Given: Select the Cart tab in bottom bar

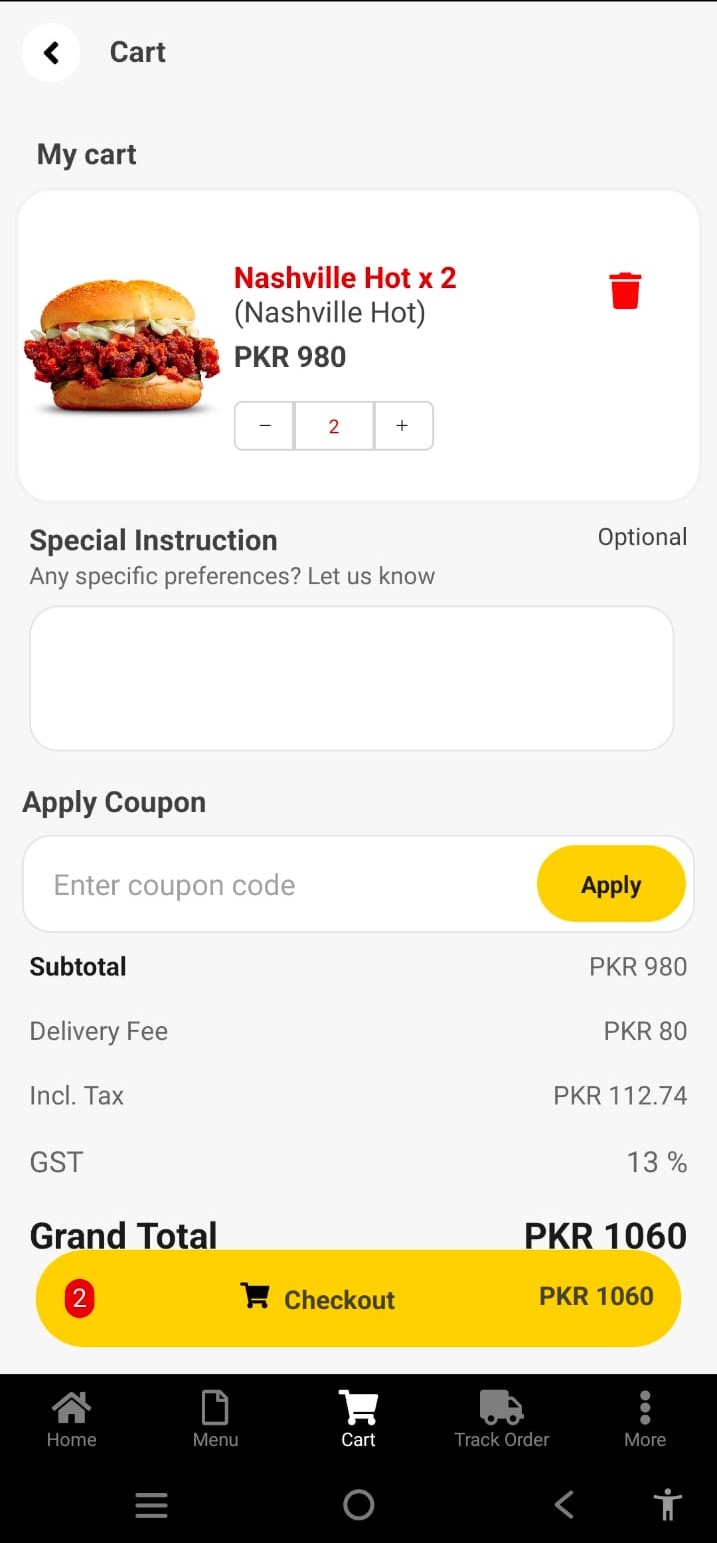Looking at the screenshot, I should (358, 1419).
